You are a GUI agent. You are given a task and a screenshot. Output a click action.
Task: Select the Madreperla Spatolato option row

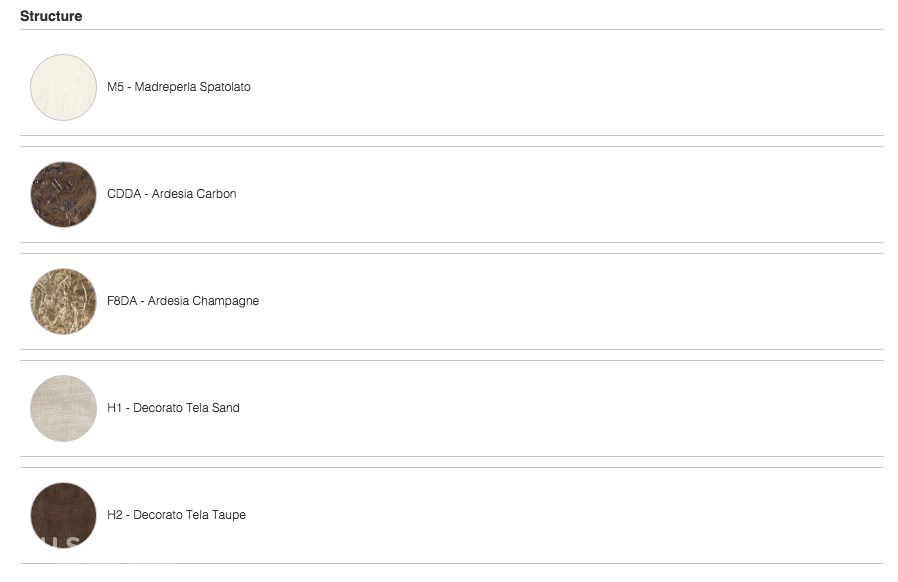click(452, 87)
